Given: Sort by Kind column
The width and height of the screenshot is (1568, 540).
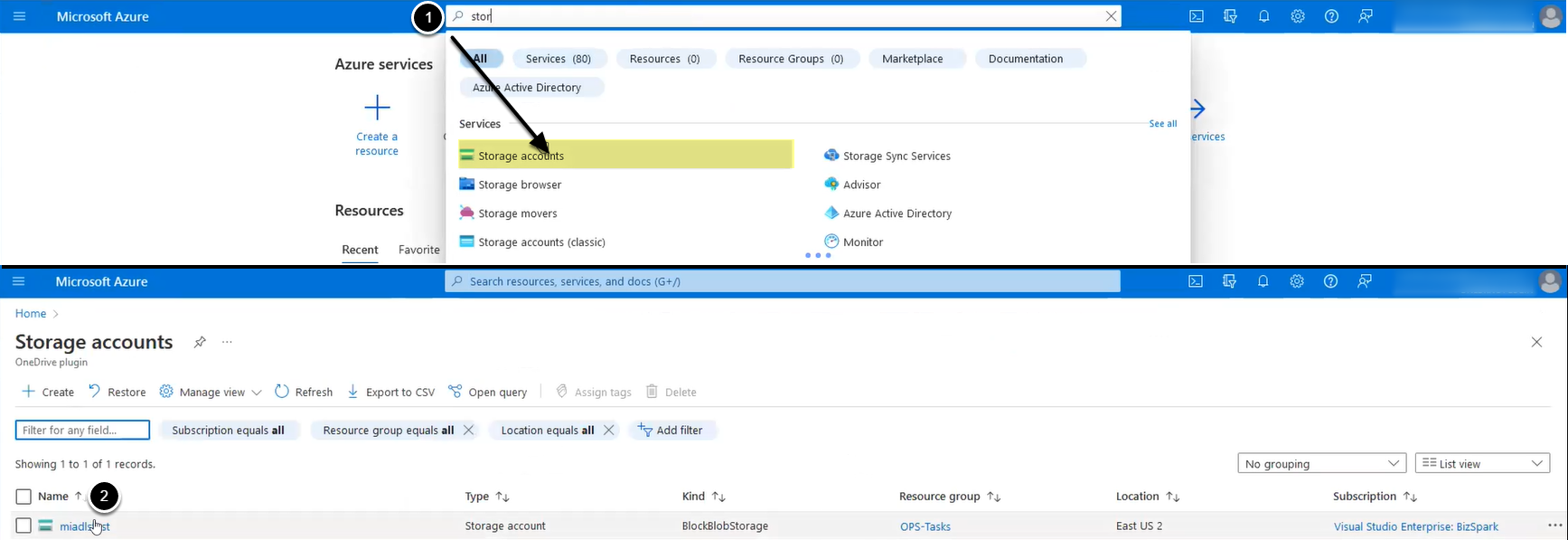Looking at the screenshot, I should (x=704, y=497).
